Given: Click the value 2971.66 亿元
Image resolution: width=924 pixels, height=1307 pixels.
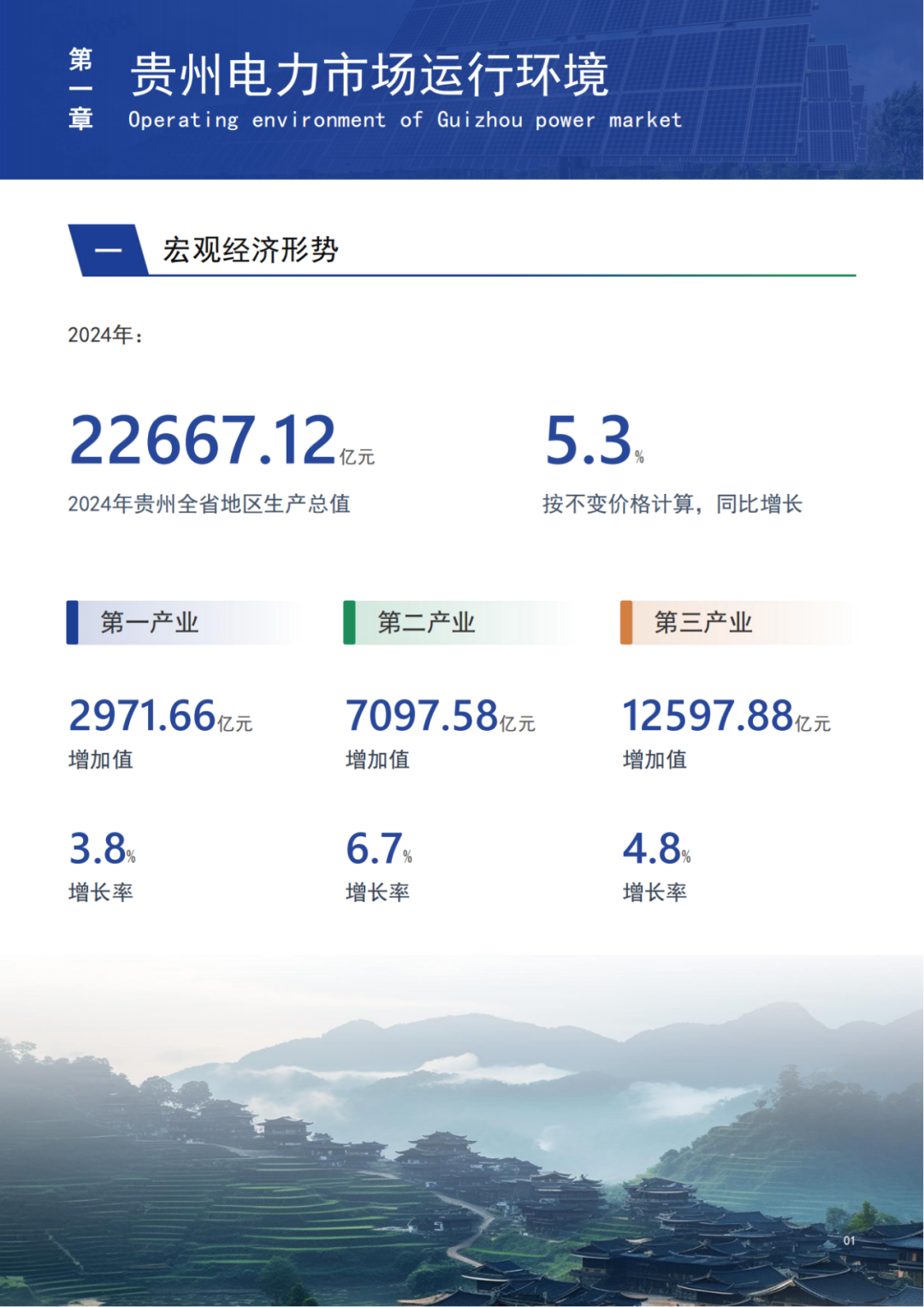Looking at the screenshot, I should click(161, 716).
